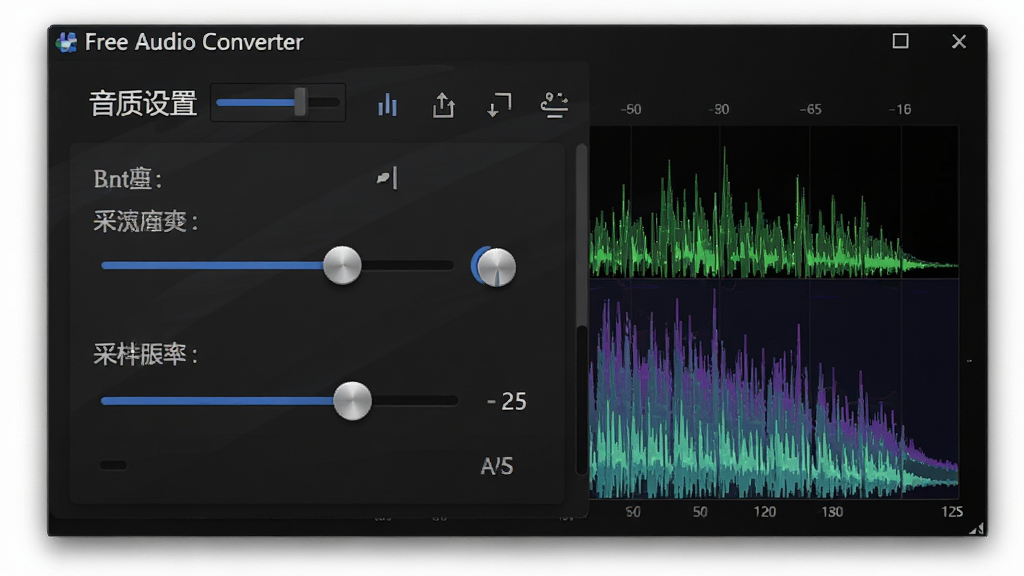Click the small dark pill button at bottom-left
The image size is (1024, 576).
pyautogui.click(x=113, y=465)
